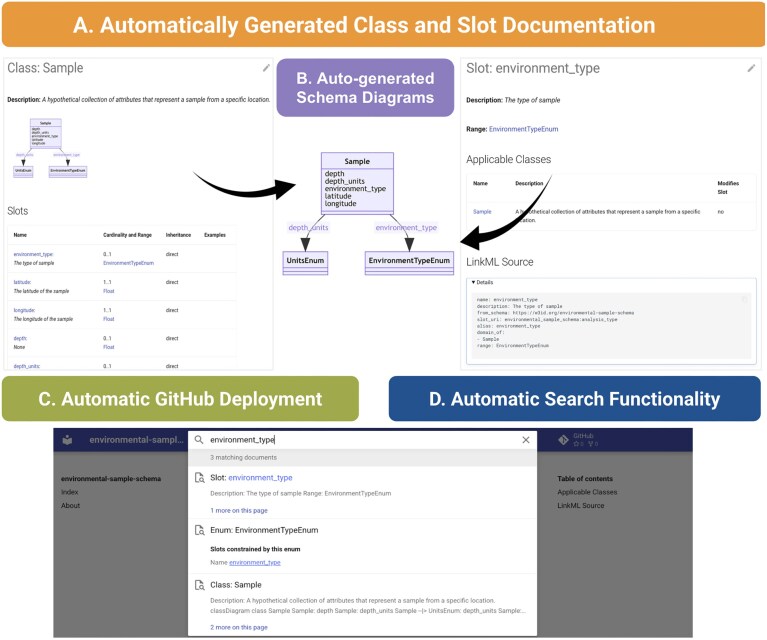Click '2 more on this page' link
Screen dimensions: 767x640
coord(239,627)
